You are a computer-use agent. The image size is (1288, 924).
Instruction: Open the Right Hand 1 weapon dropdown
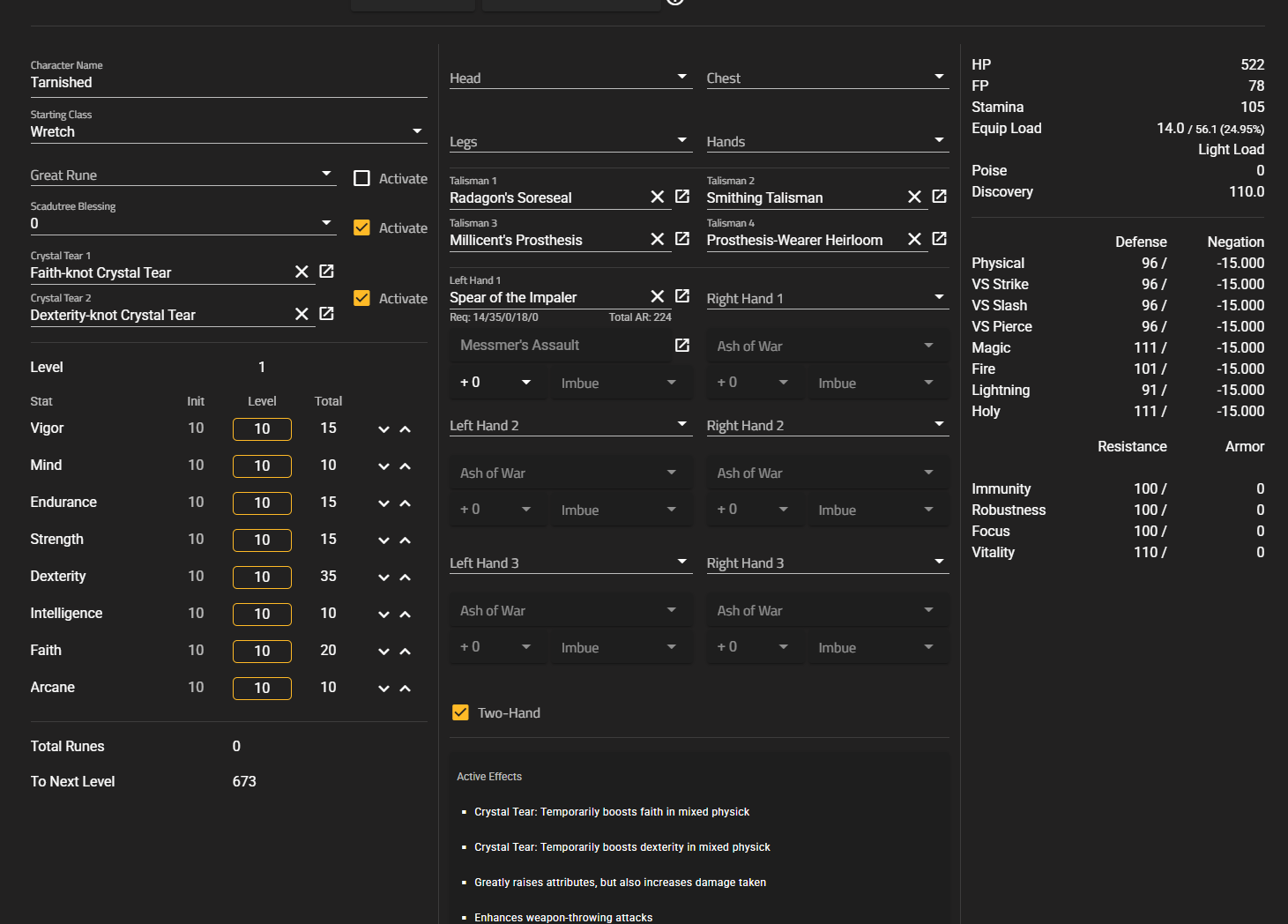click(828, 298)
